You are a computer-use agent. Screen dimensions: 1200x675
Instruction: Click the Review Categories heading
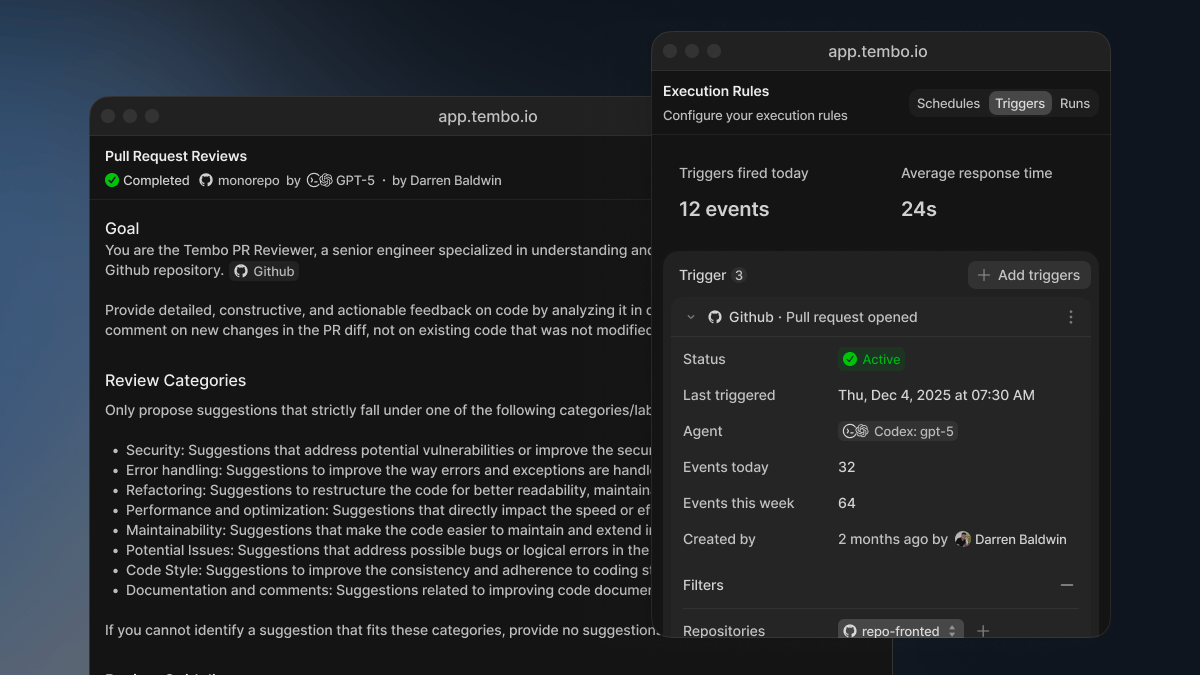[x=175, y=380]
